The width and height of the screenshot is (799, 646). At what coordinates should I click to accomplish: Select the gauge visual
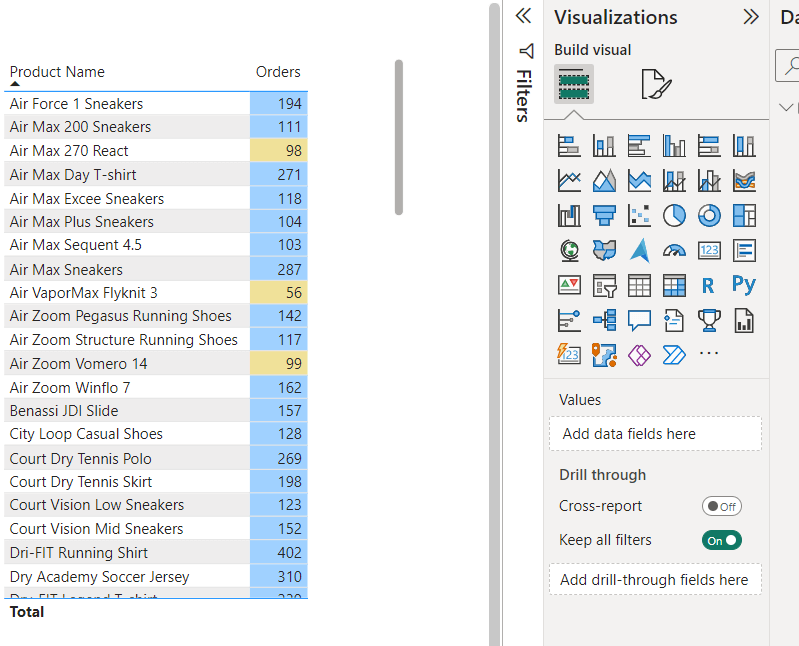click(674, 251)
